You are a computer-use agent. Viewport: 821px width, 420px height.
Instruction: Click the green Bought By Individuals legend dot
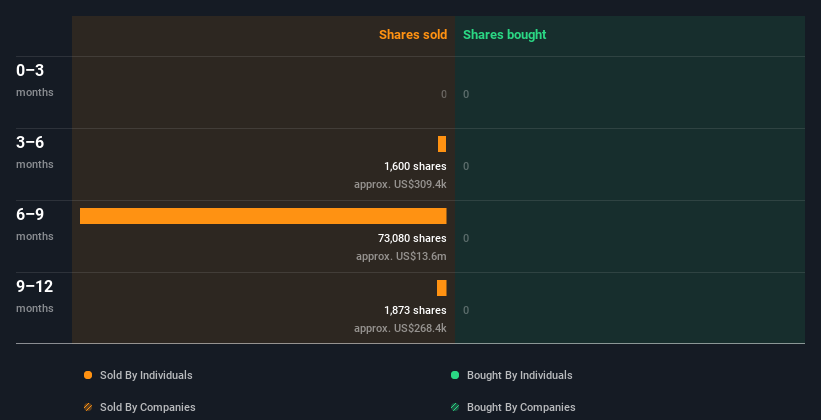(455, 375)
